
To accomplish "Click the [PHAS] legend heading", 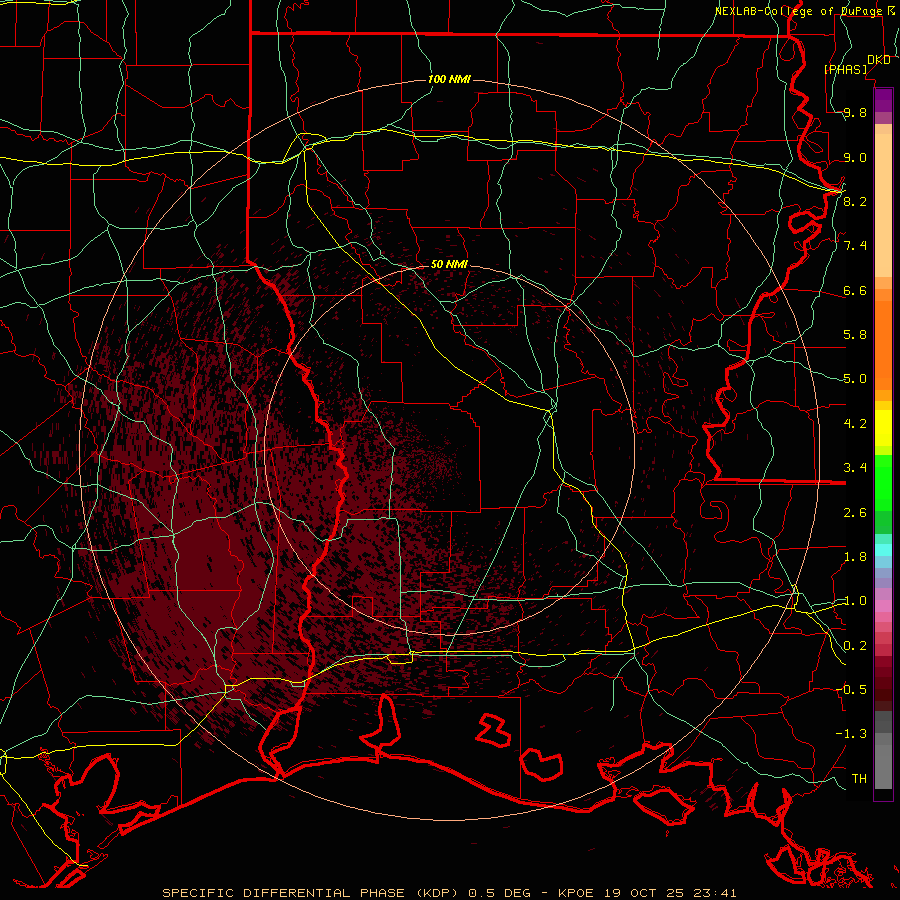I will pos(845,69).
